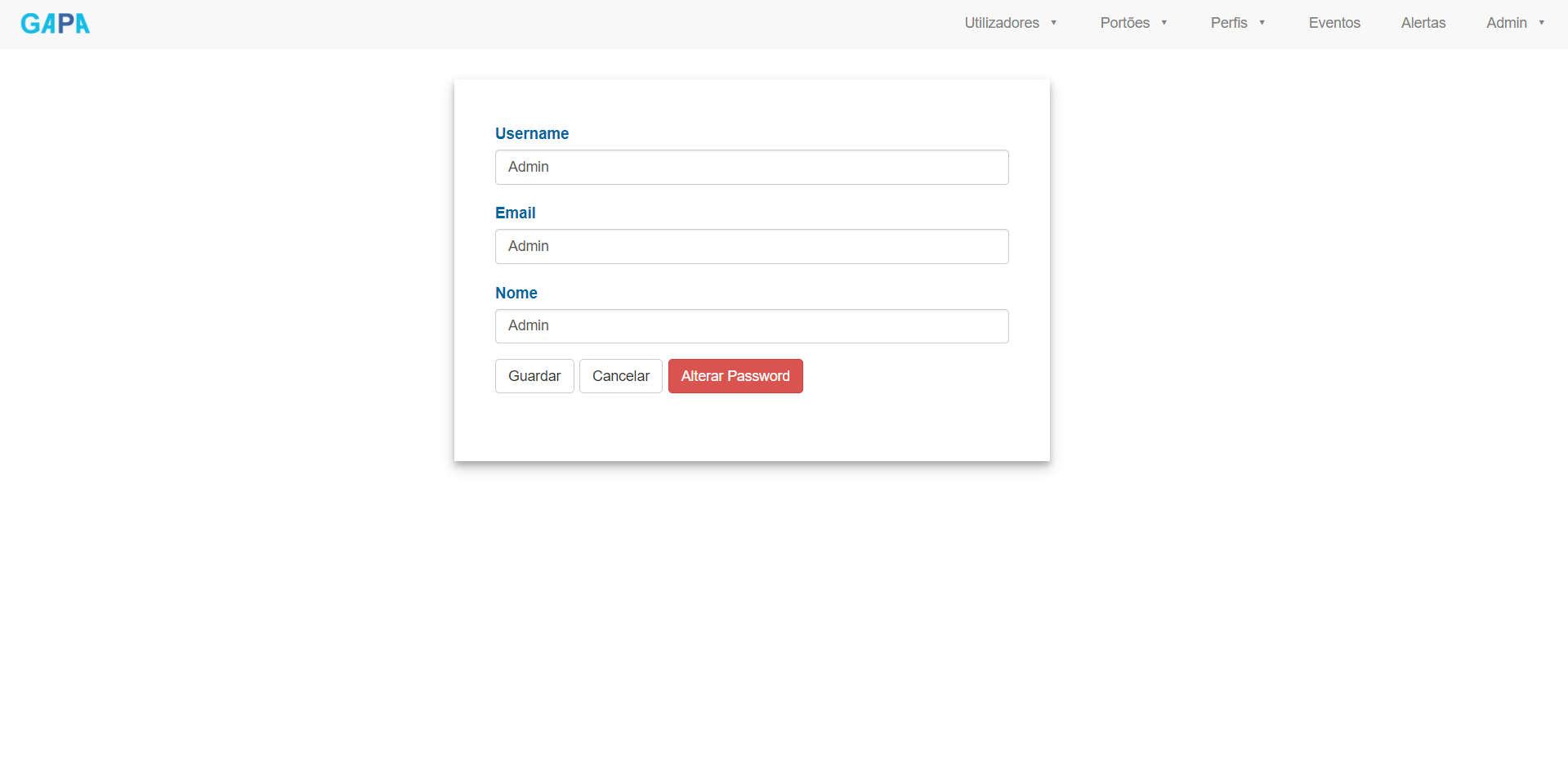Focus the Email input field

pos(752,246)
